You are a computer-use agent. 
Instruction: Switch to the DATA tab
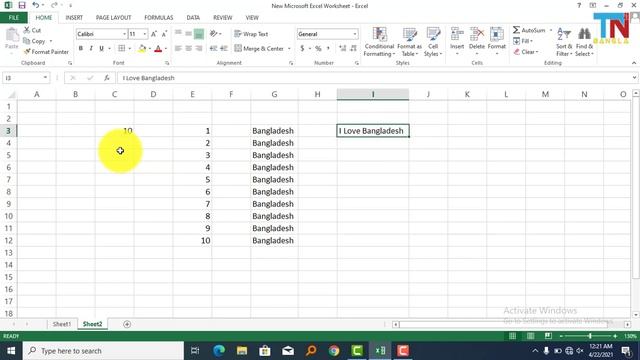coord(193,18)
